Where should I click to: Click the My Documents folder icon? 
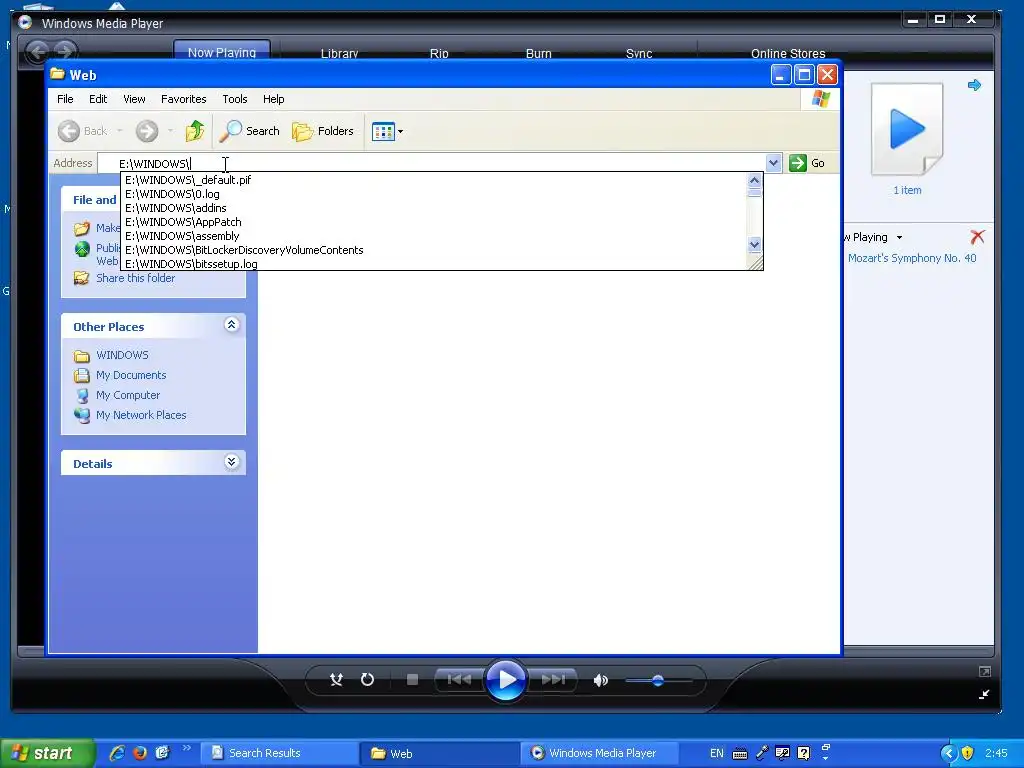coord(82,376)
